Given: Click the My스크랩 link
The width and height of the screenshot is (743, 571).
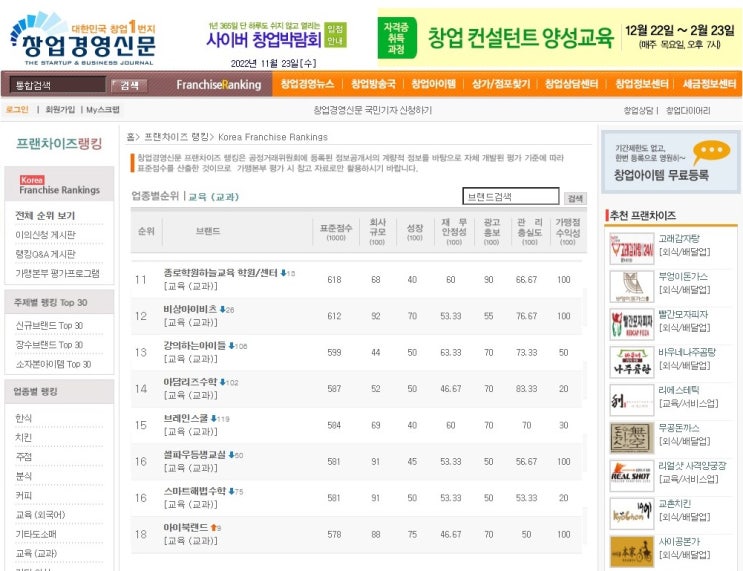Looking at the screenshot, I should 103,110.
